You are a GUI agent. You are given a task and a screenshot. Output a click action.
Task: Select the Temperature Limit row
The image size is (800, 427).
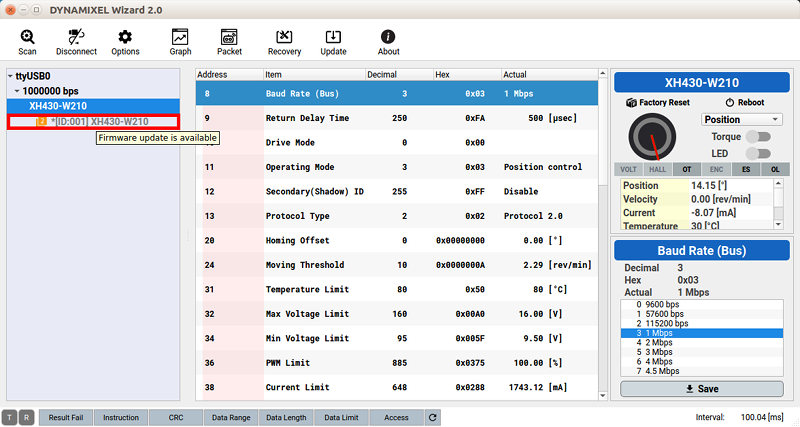click(396, 289)
